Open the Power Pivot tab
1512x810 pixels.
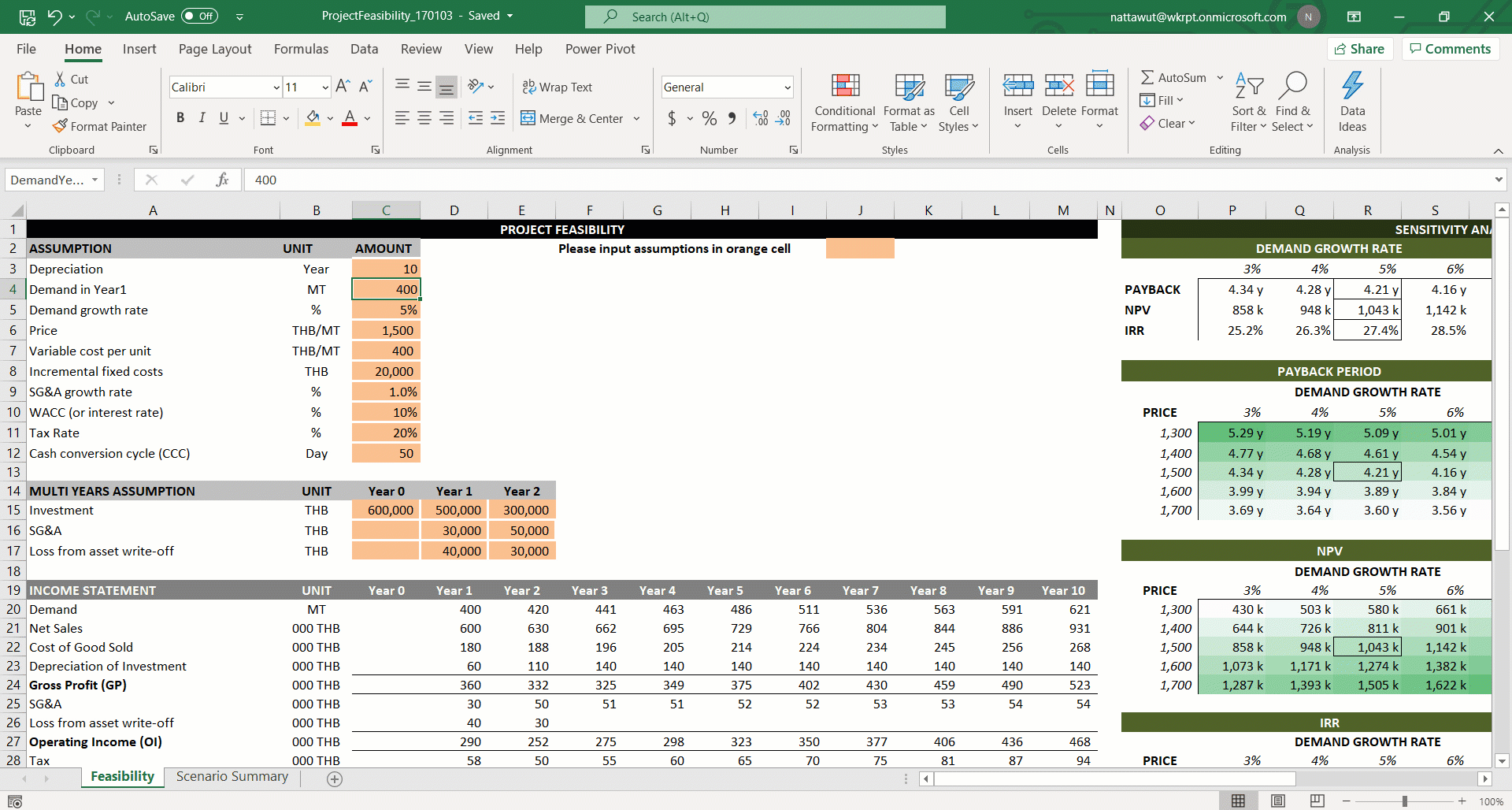coord(600,49)
